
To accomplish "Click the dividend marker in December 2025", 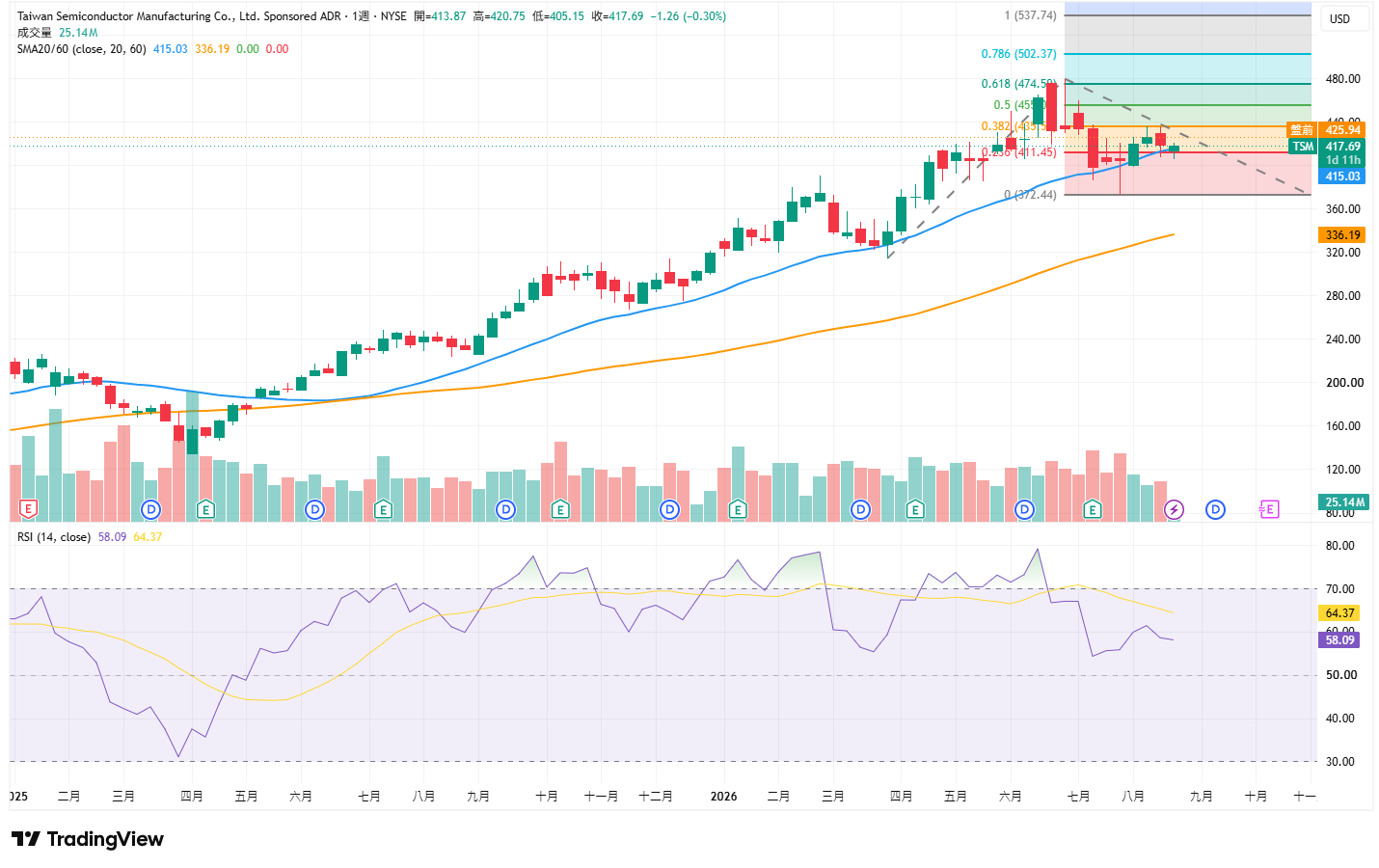I will point(669,508).
